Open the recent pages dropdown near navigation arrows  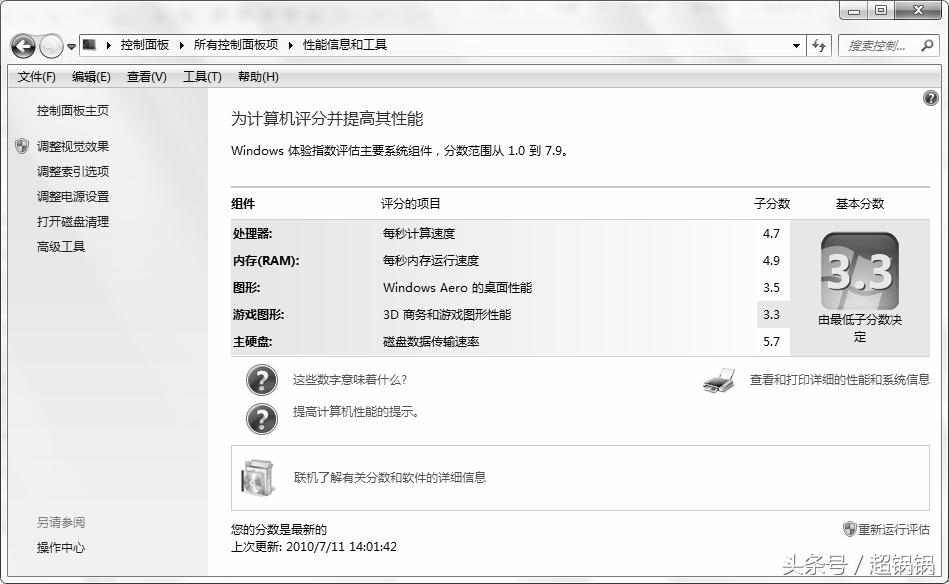tap(70, 45)
